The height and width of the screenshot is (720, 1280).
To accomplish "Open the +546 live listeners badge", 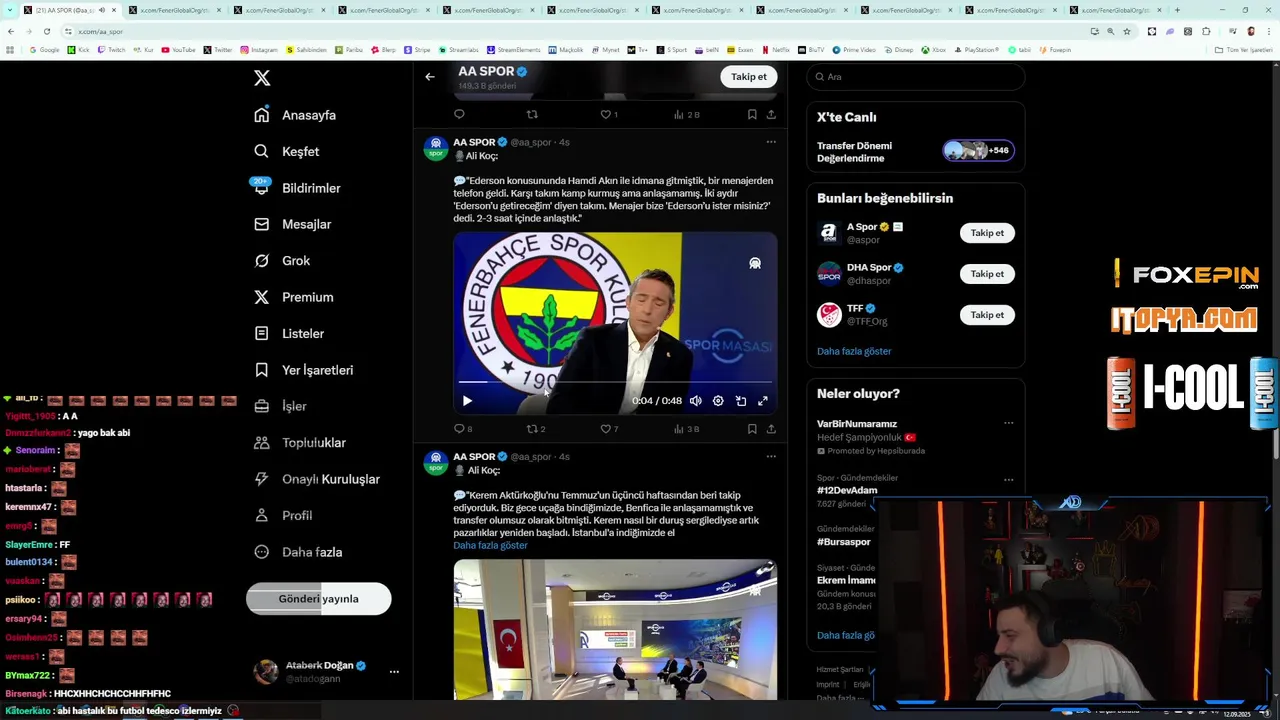I will click(979, 151).
